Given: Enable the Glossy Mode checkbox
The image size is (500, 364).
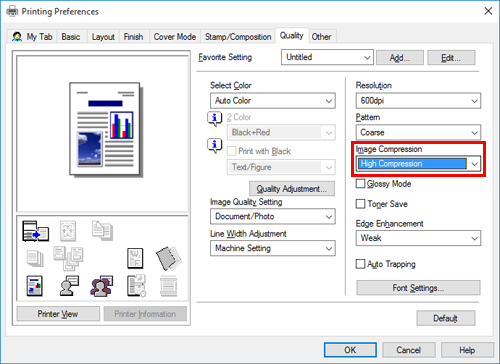Looking at the screenshot, I should pyautogui.click(x=360, y=184).
